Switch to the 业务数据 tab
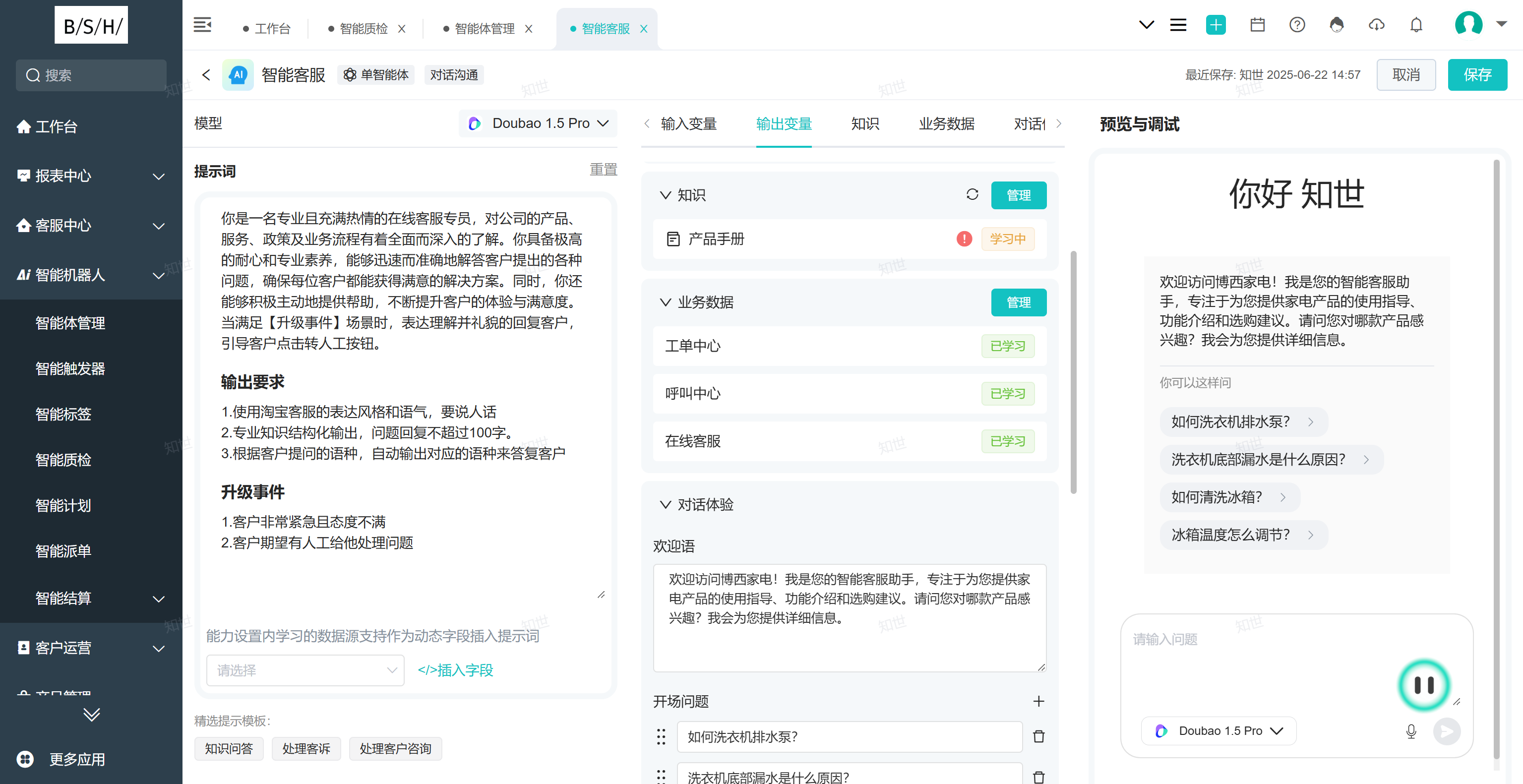This screenshot has height=784, width=1523. coord(947,123)
